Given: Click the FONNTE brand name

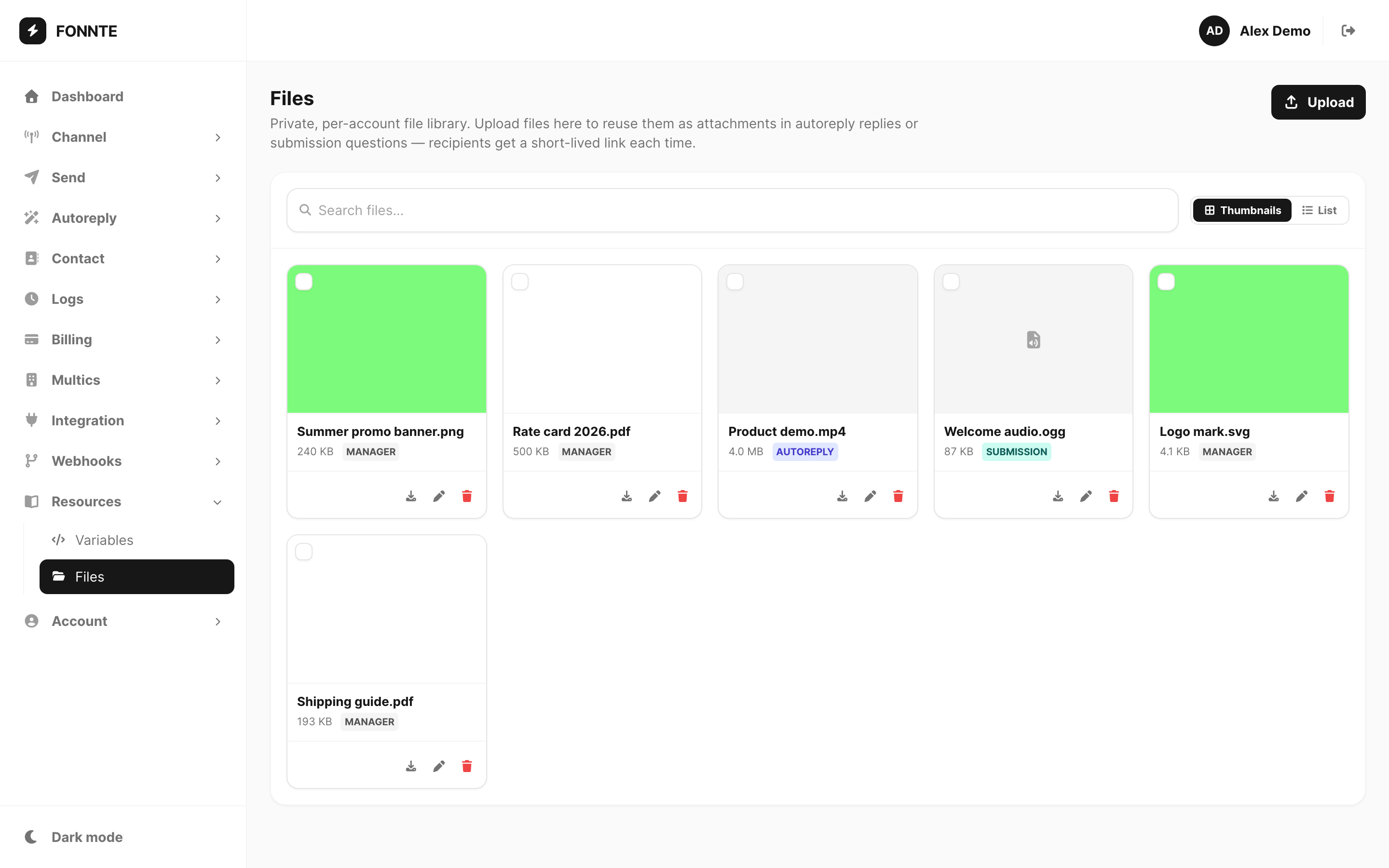Looking at the screenshot, I should 87,31.
